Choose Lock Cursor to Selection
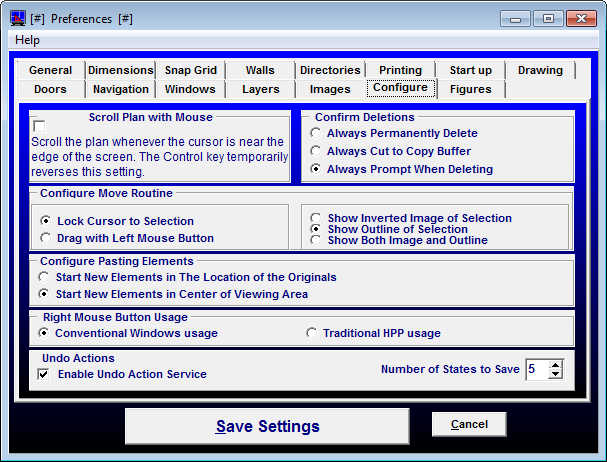 coord(117,221)
